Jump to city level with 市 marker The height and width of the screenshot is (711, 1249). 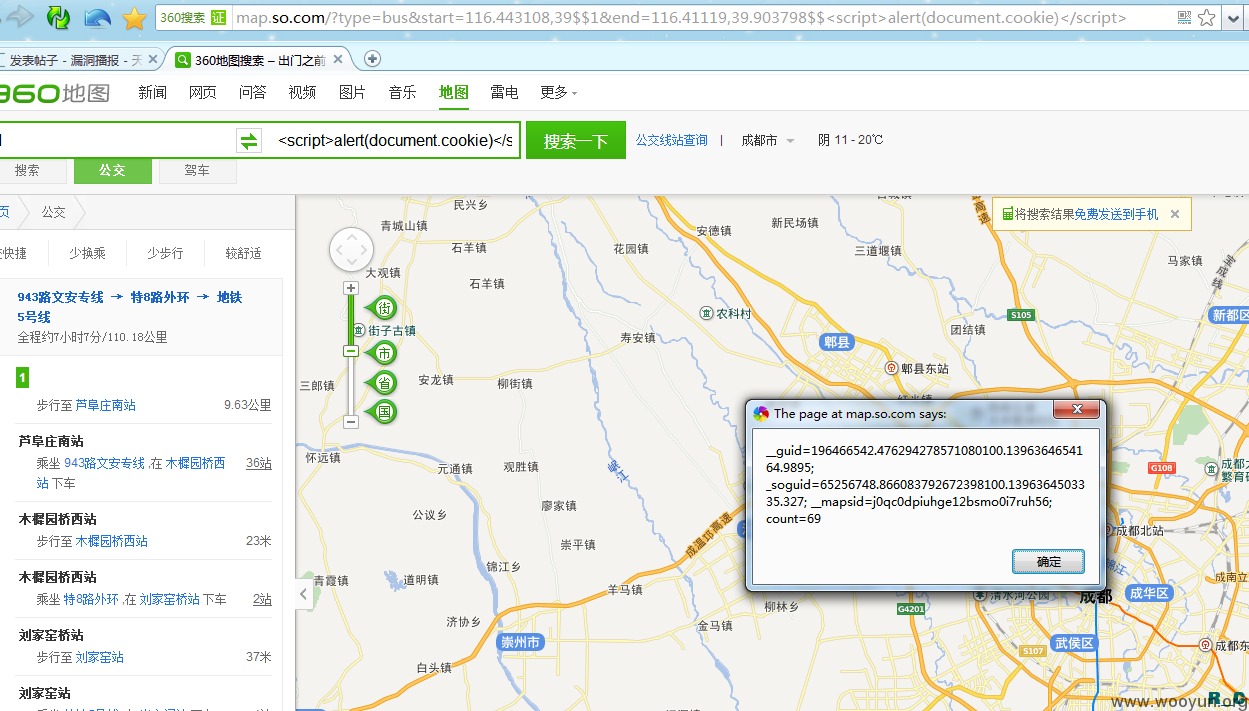(x=383, y=353)
